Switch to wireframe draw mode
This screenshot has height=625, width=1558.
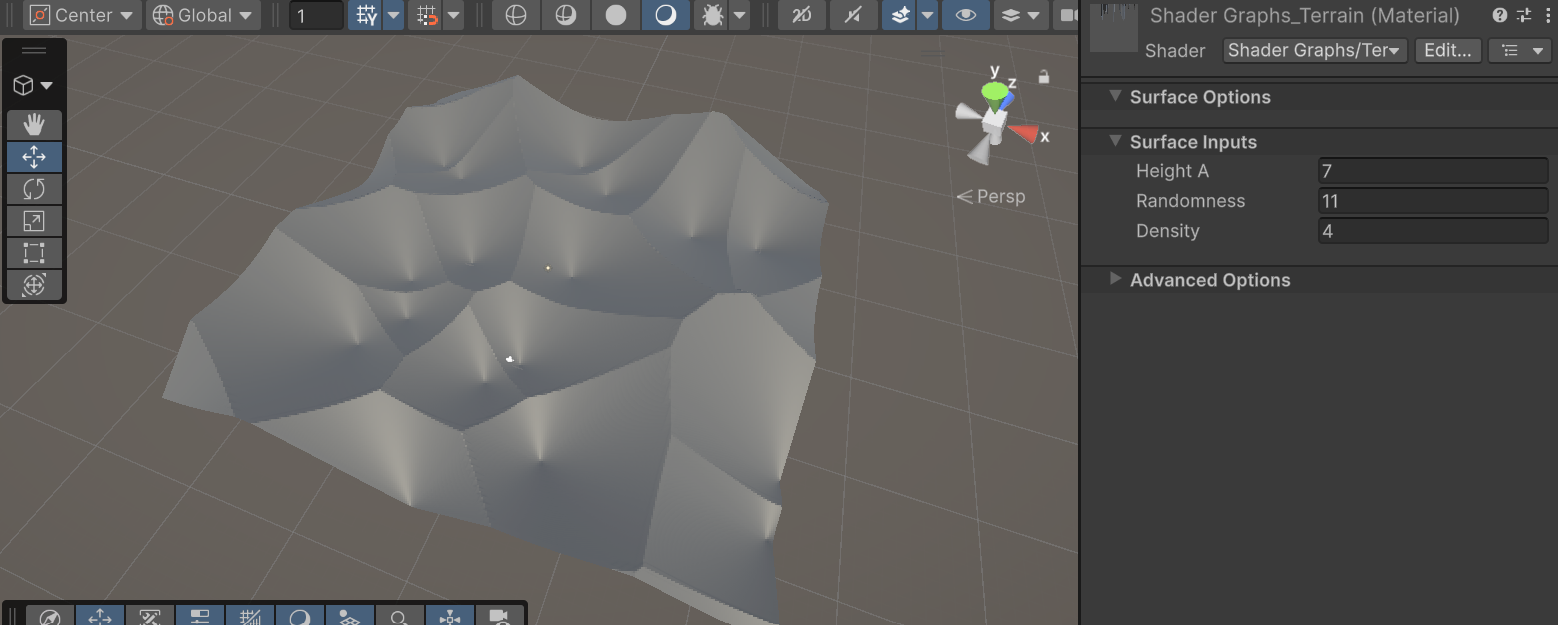[516, 15]
